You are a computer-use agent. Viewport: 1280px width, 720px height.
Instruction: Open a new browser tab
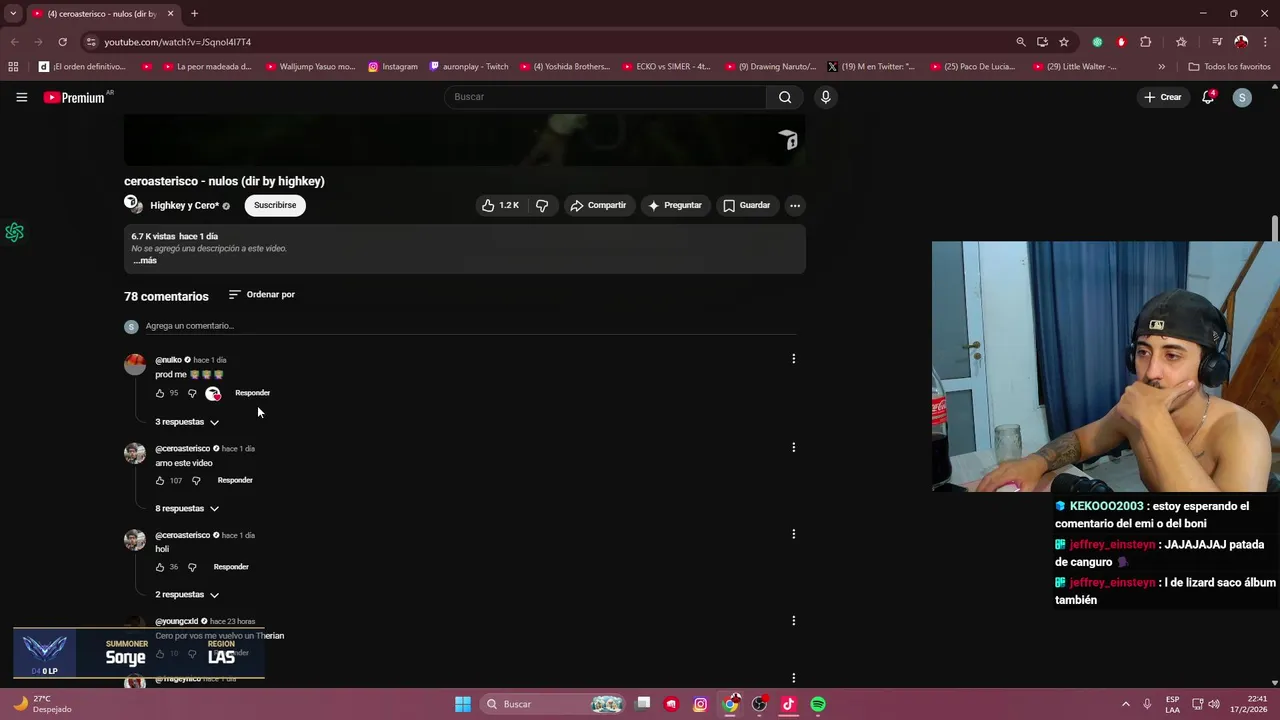tap(195, 14)
